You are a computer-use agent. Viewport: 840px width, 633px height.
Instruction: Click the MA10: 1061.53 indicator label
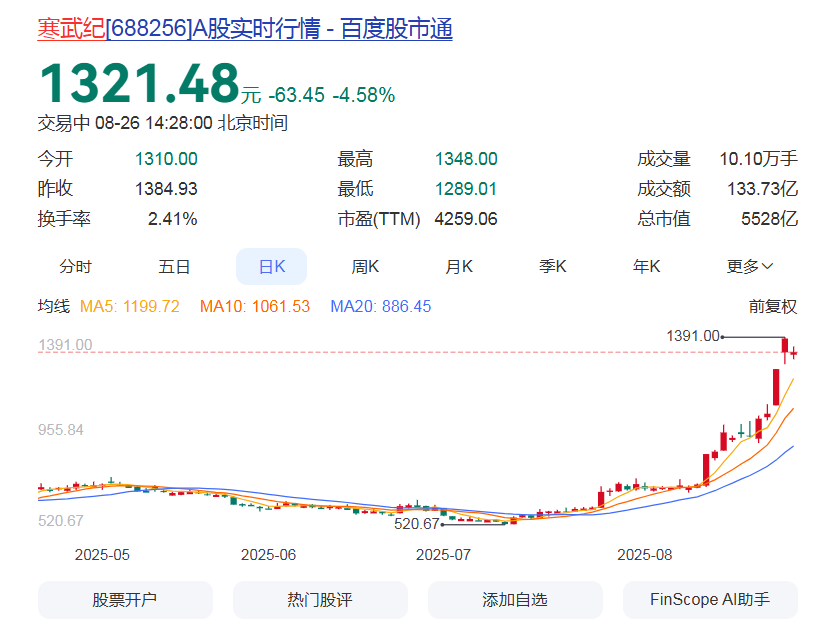pos(255,306)
